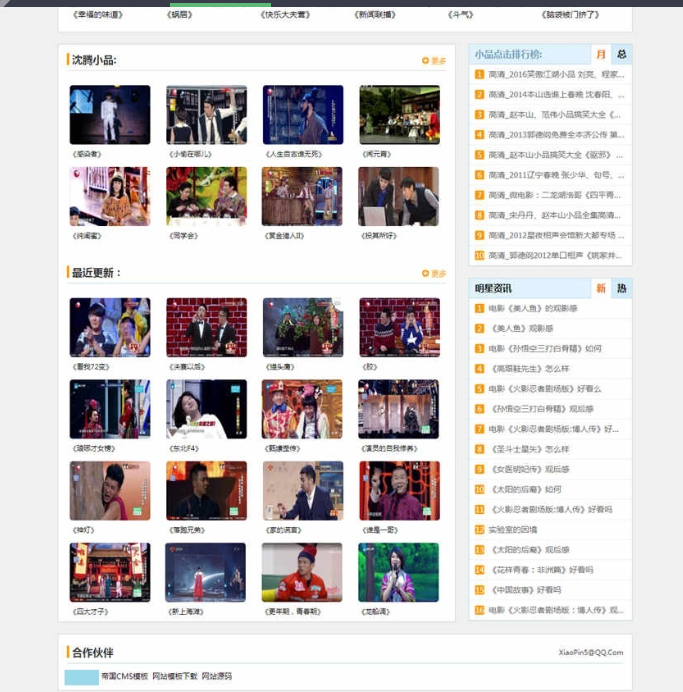
Task: Open the thumbnail for 《演员的自我修养》
Action: pyautogui.click(x=399, y=409)
